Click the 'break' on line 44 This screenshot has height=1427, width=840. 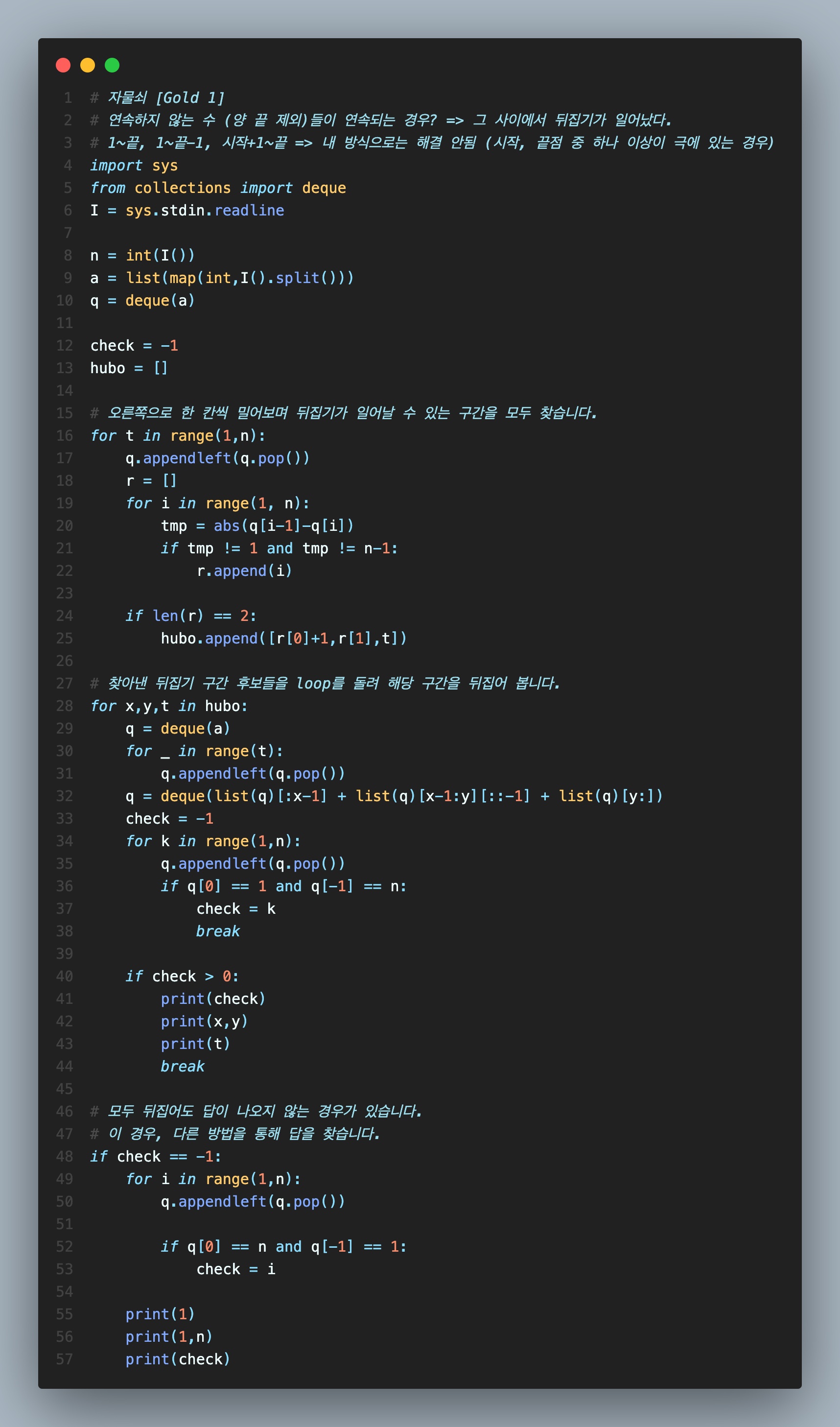pos(182,1066)
